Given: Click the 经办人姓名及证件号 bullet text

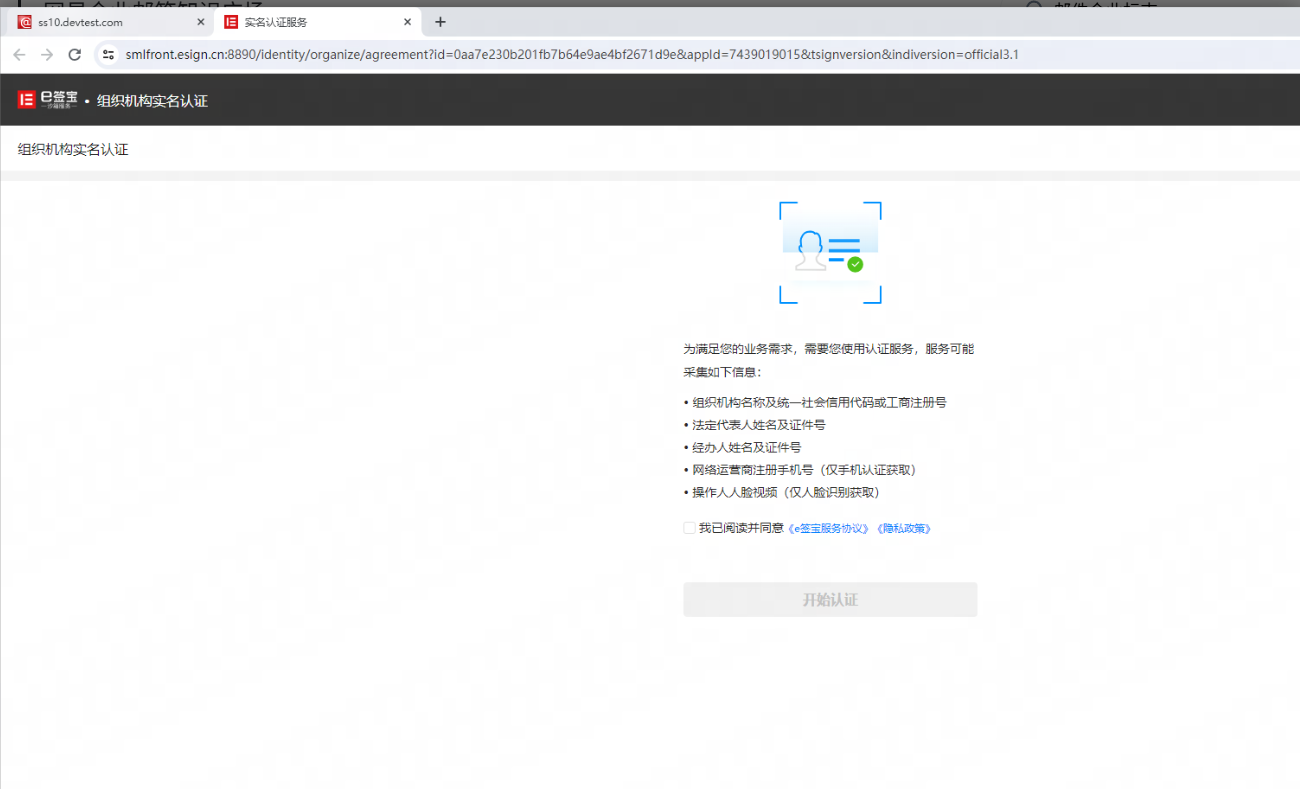Looking at the screenshot, I should (x=747, y=448).
